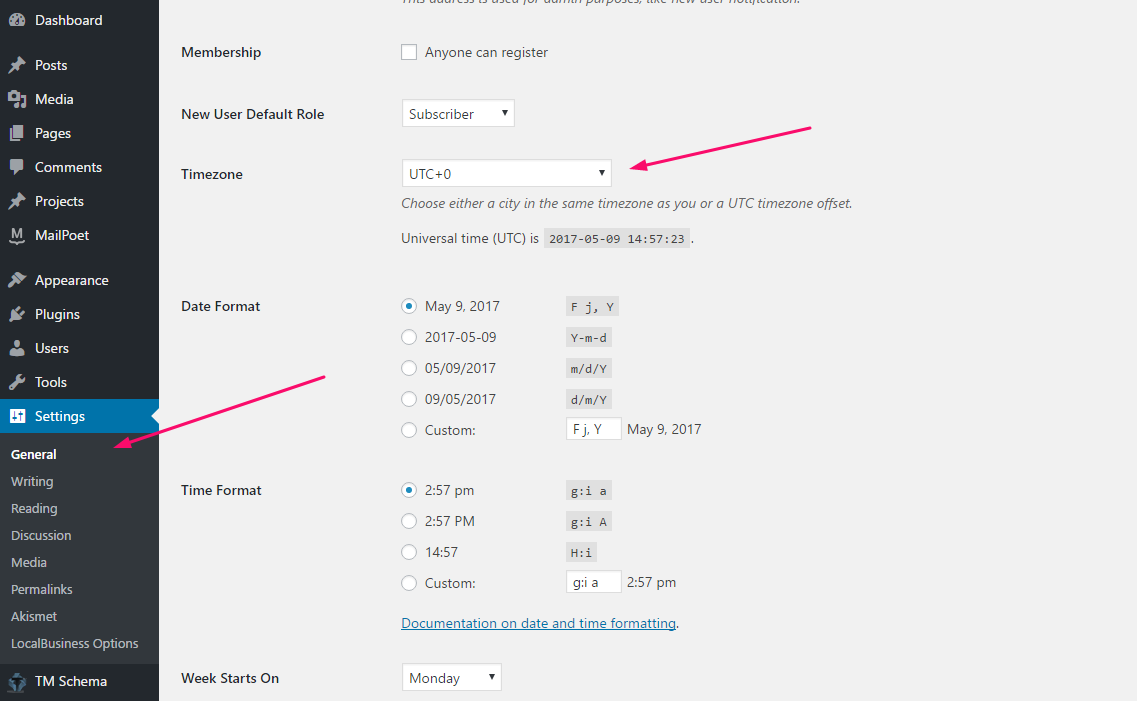Select the 05/09/2017 date format
The image size is (1137, 701).
(409, 368)
